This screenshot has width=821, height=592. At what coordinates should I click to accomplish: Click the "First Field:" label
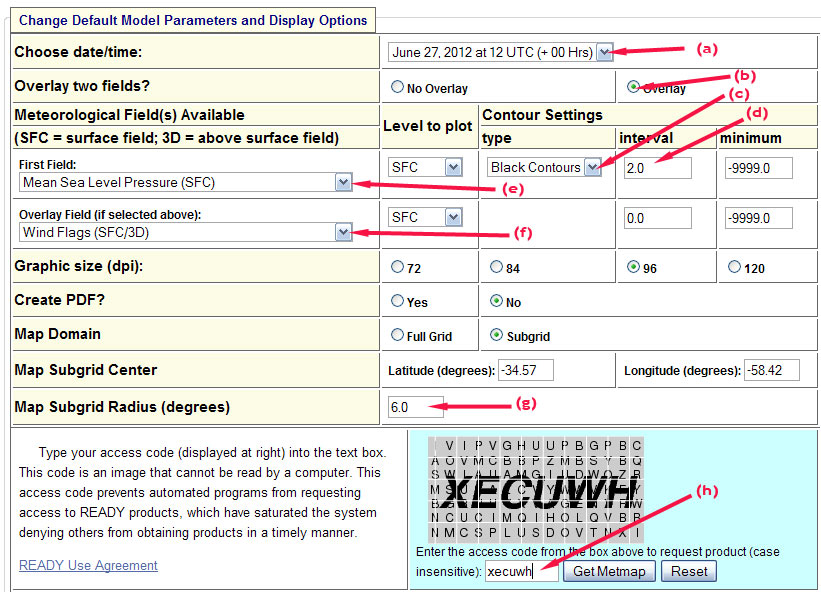coord(48,164)
